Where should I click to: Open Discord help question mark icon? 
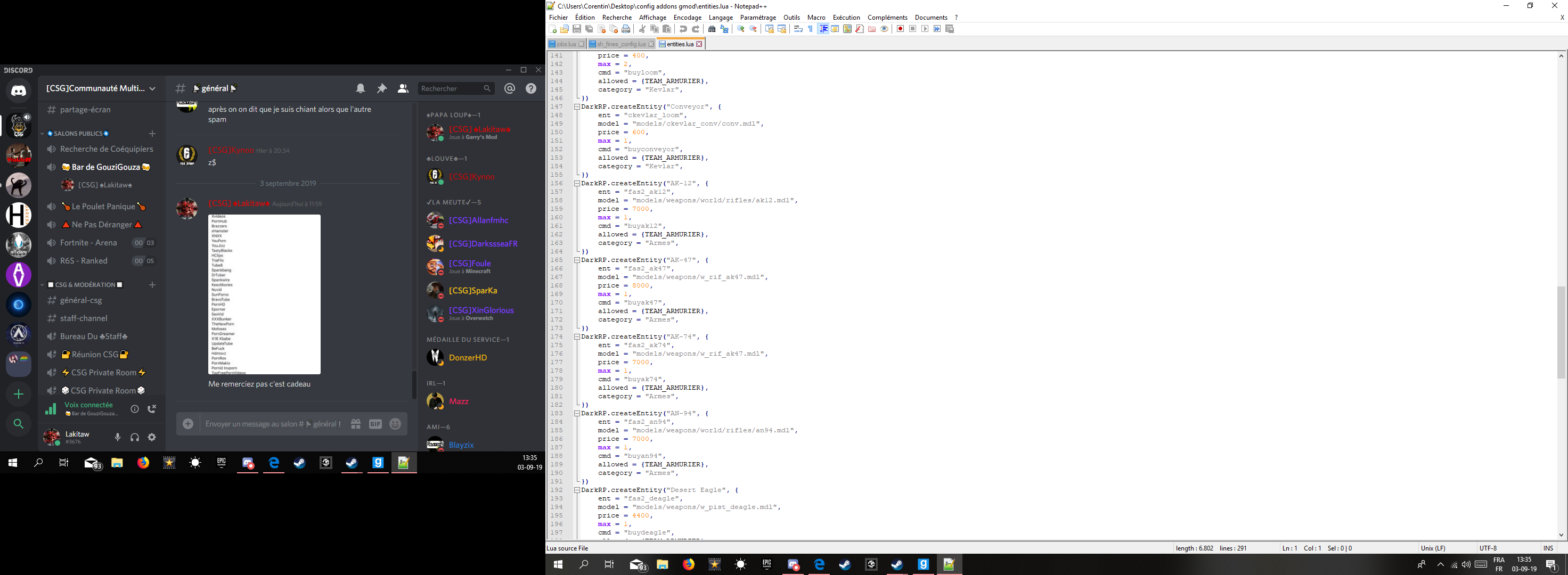[532, 88]
